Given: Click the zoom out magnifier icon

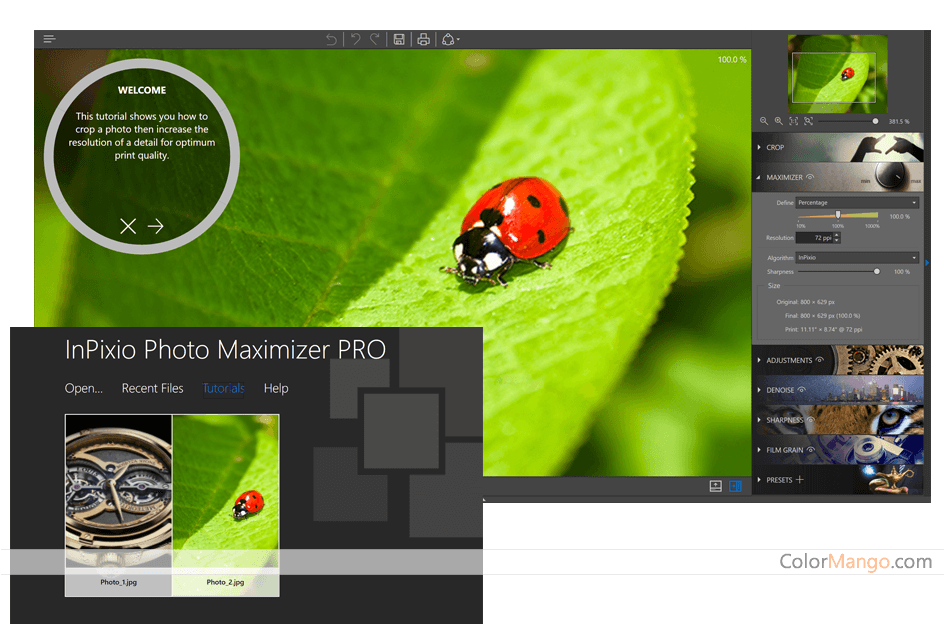Looking at the screenshot, I should 764,121.
